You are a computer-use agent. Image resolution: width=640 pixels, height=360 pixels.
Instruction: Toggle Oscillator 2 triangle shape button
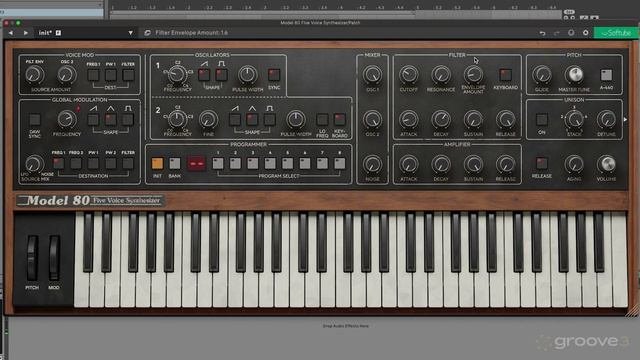[252, 120]
